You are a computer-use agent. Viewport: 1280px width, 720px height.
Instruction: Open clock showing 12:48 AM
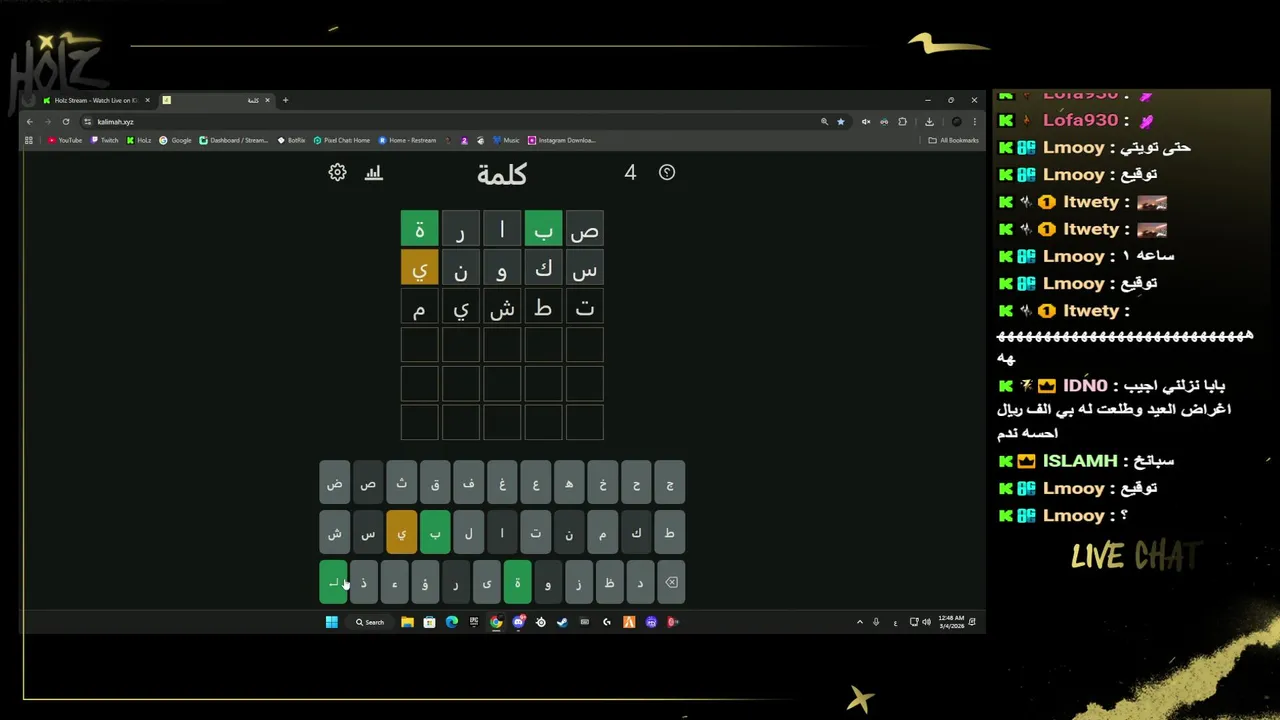952,622
